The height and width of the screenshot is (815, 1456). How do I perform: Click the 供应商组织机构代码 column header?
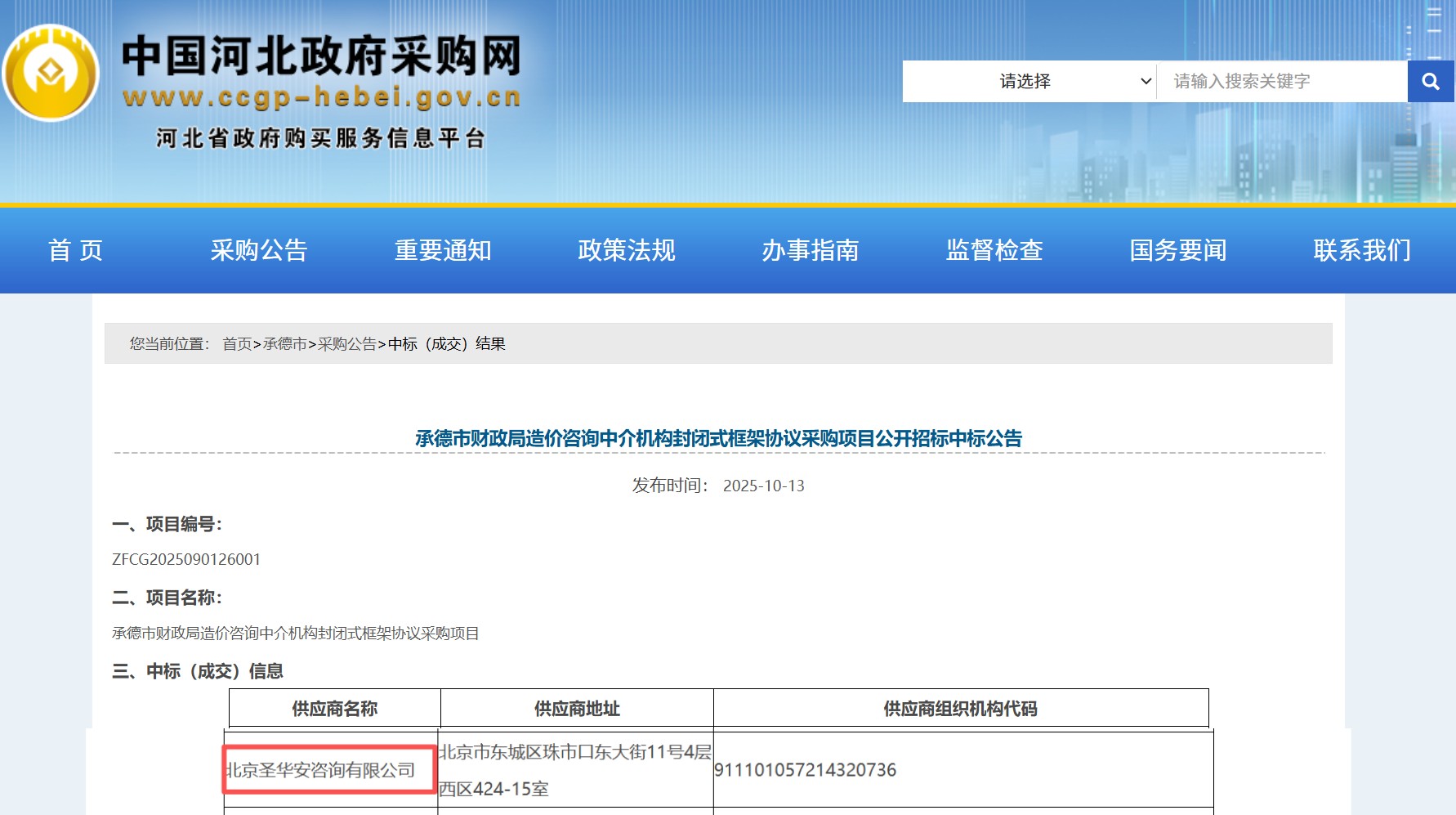coord(960,709)
